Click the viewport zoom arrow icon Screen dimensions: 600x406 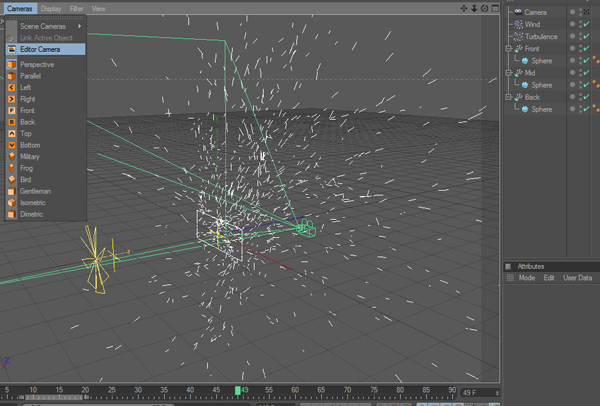click(474, 8)
